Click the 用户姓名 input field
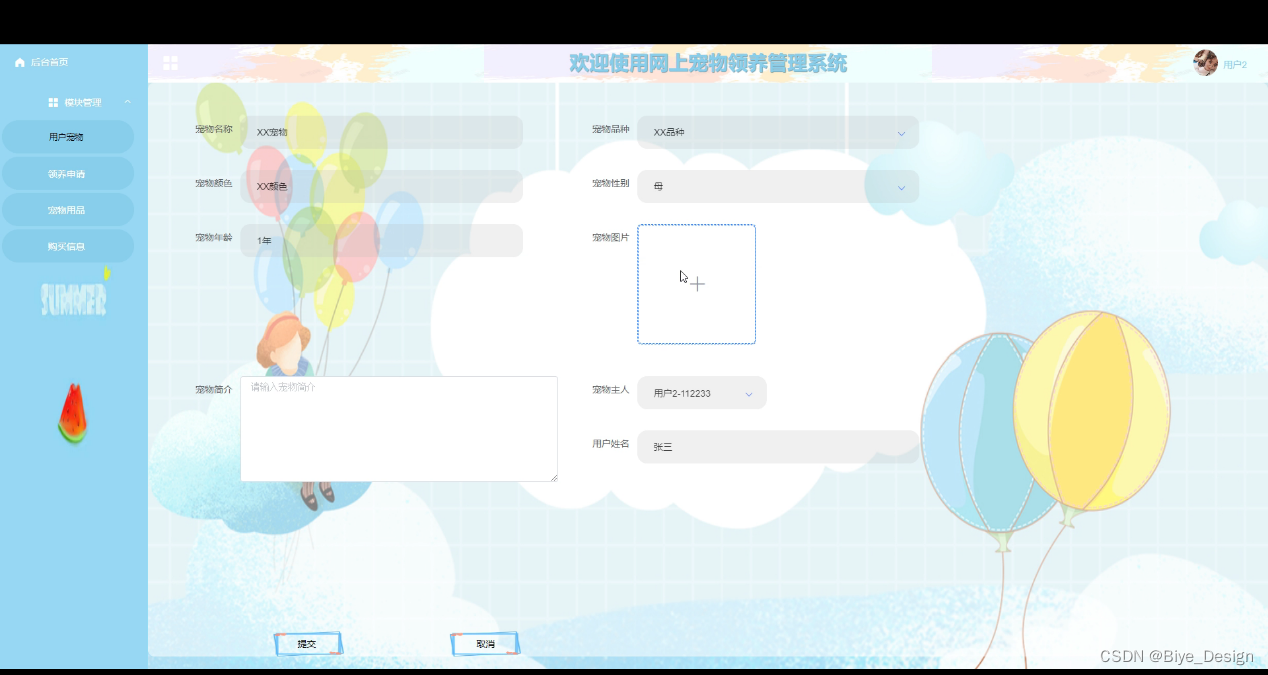Viewport: 1268px width, 675px height. [x=778, y=447]
